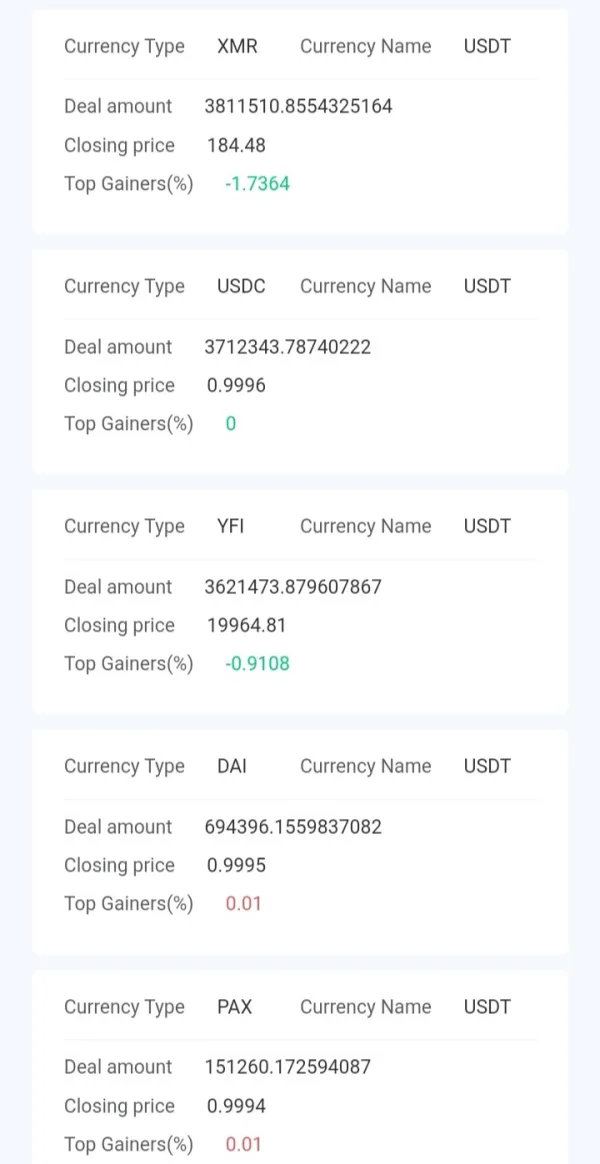Tap the -1.7364 top gainers percentage
Image resolution: width=600 pixels, height=1164 pixels.
coord(257,184)
